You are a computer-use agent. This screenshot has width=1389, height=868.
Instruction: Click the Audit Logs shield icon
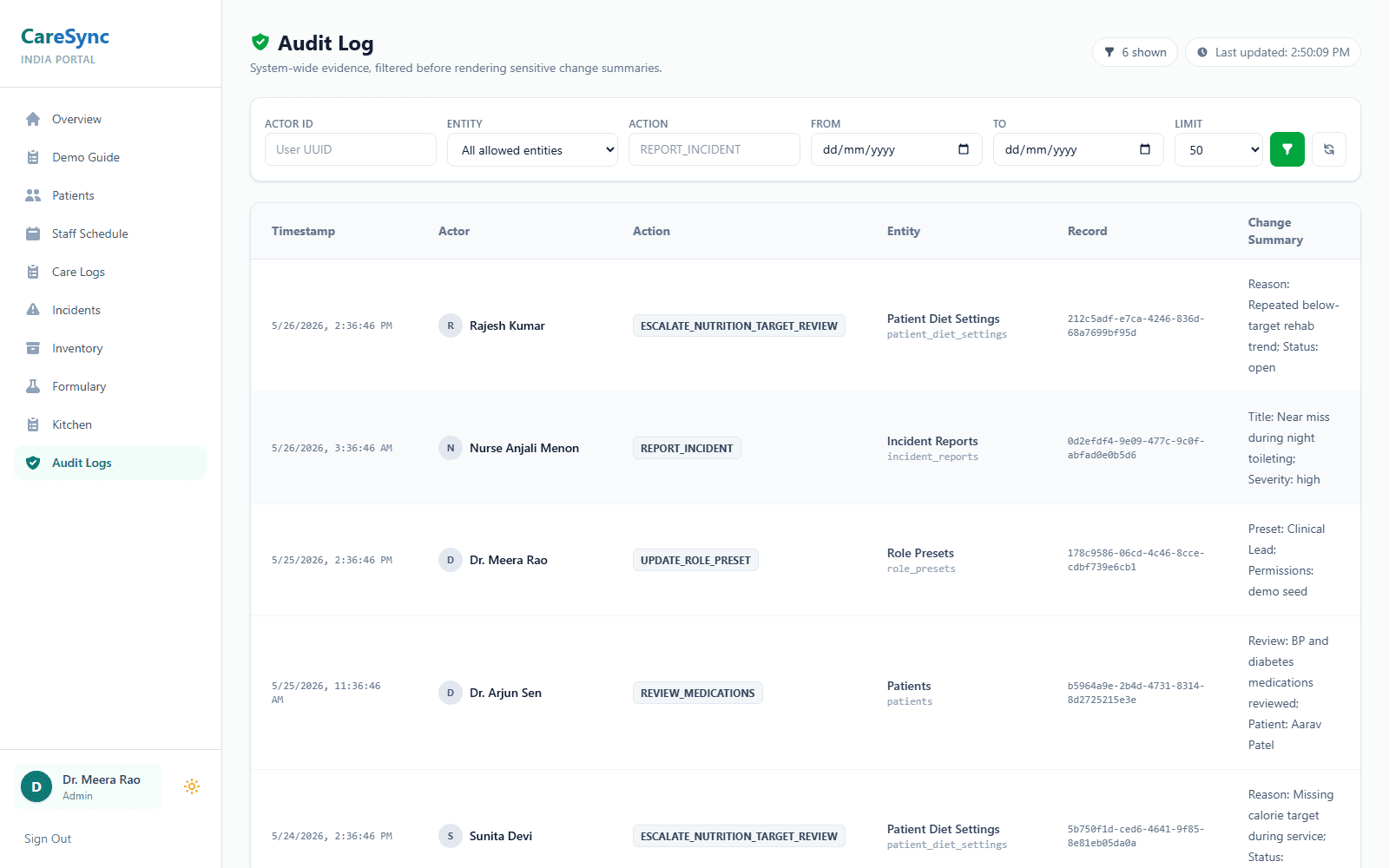(x=33, y=463)
